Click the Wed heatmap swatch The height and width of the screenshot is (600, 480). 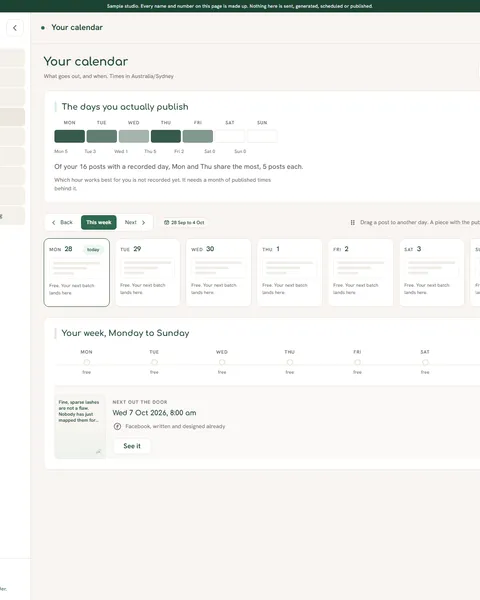click(x=134, y=136)
